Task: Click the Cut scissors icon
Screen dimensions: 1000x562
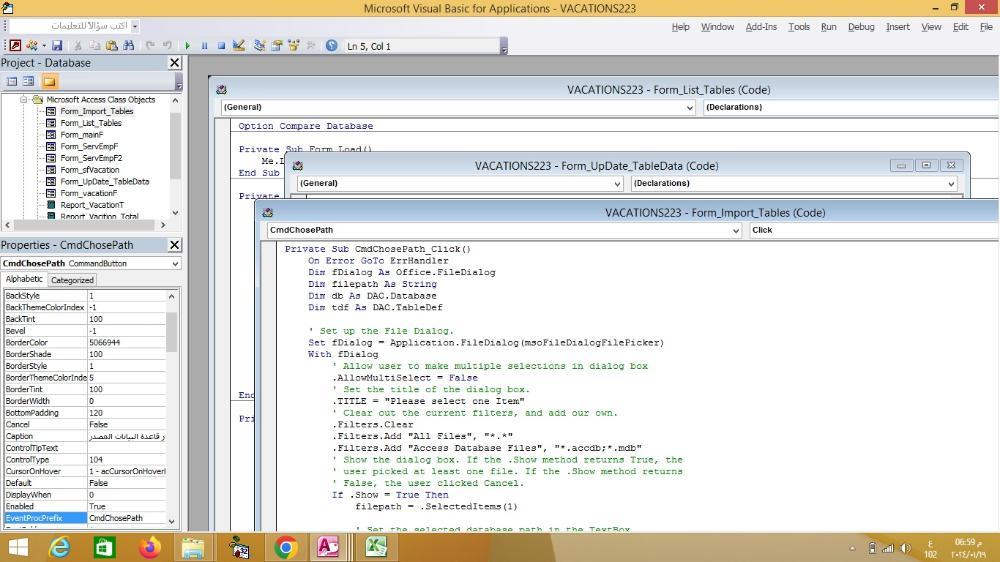Action: coord(78,45)
